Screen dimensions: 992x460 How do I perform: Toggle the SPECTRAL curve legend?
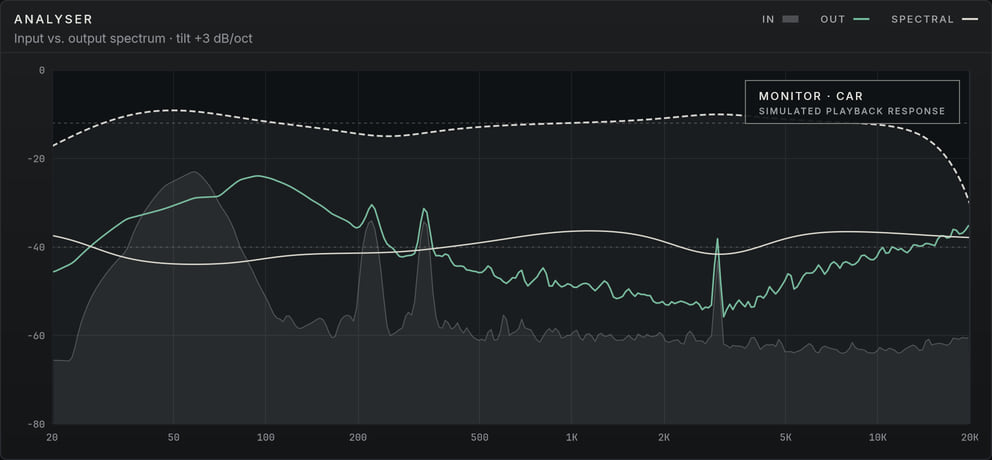tap(934, 19)
